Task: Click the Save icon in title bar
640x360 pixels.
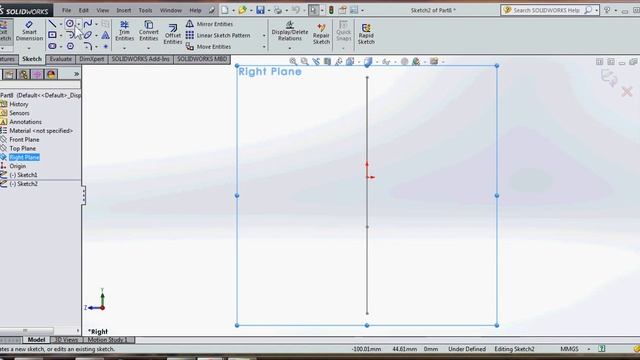Action: point(260,10)
